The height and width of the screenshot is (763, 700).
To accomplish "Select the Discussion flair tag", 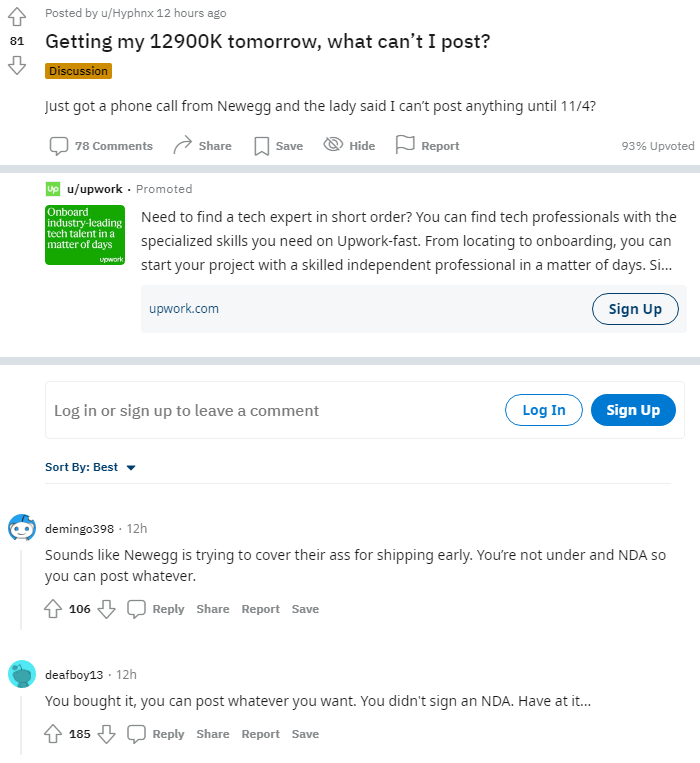I will 78,71.
